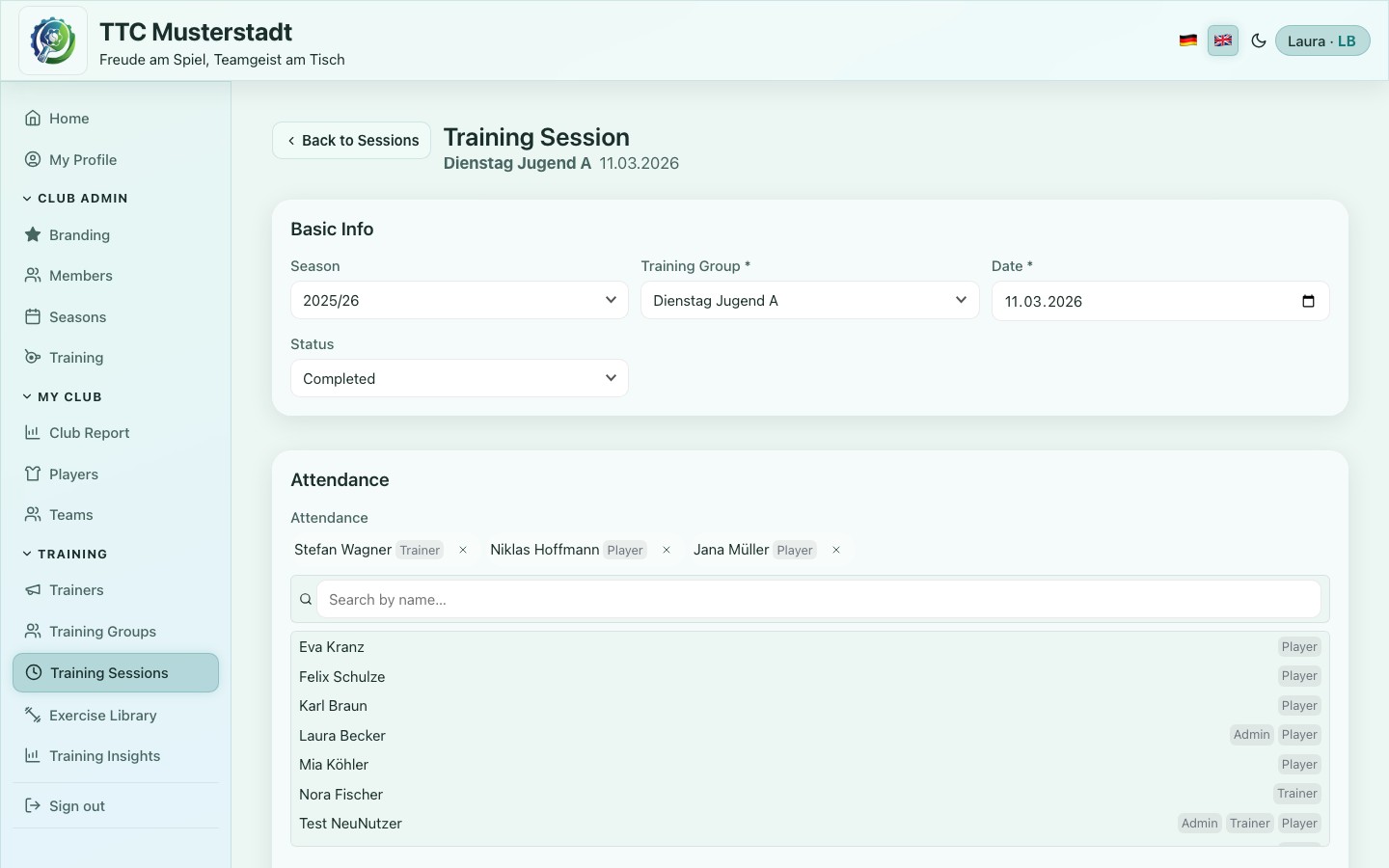Remove Stefan Wagner from attendance
Viewport: 1389px width, 868px height.
tap(463, 551)
